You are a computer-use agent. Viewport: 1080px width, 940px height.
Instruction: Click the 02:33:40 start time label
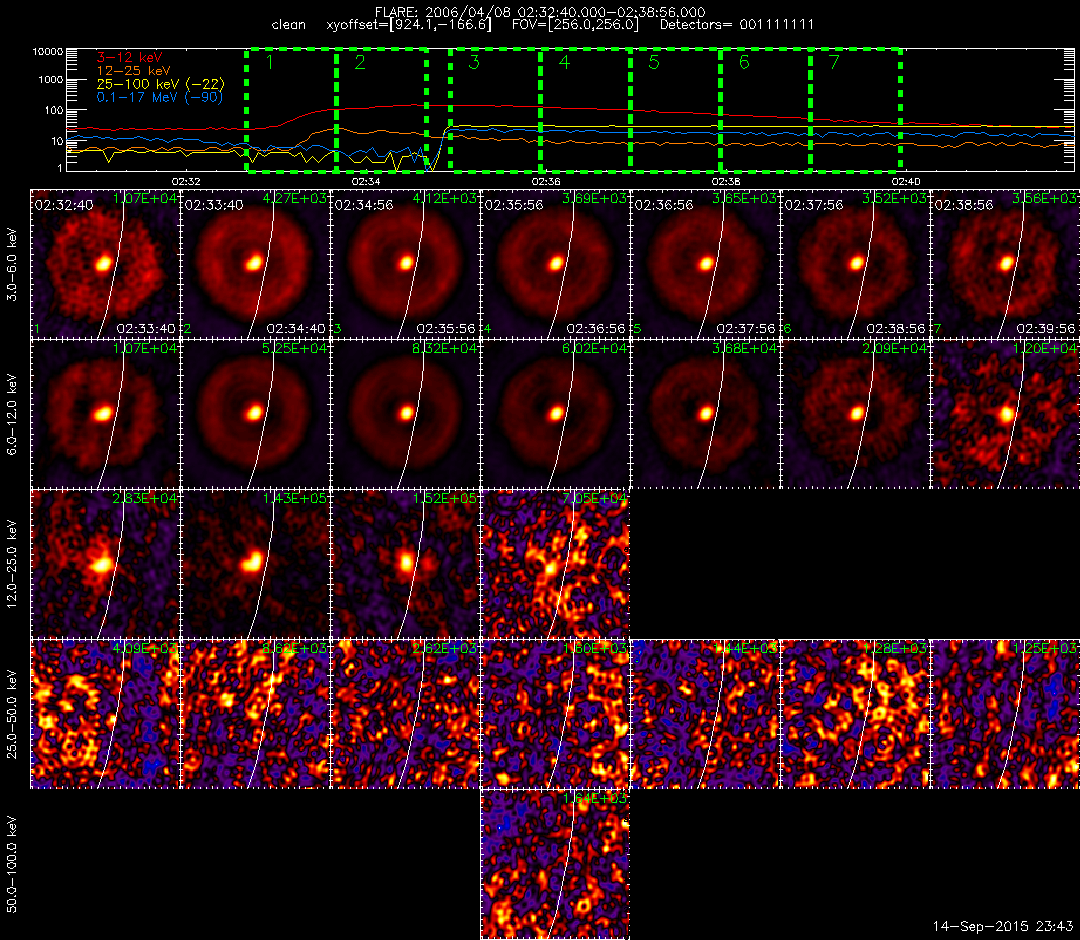(214, 205)
